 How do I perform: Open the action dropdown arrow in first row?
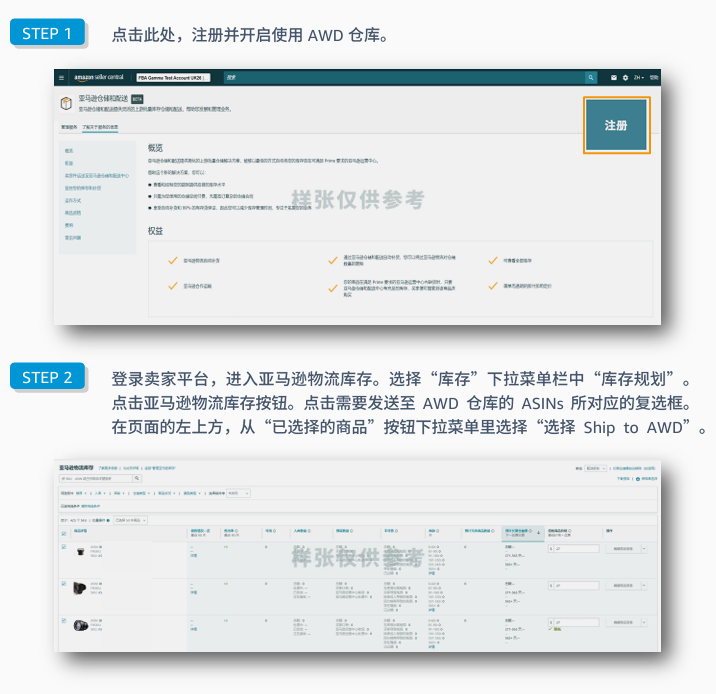click(x=644, y=548)
